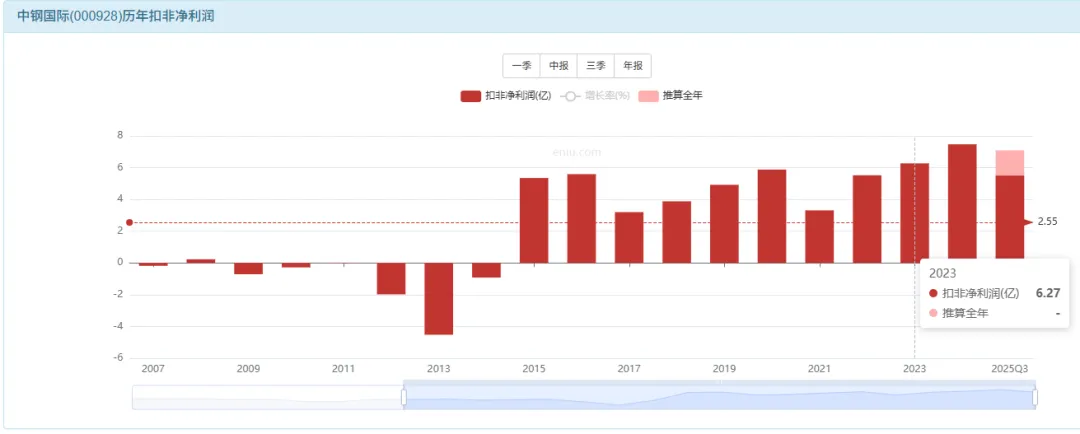Select the 2016 profit bar
Viewport: 1080px width, 434px height.
tap(581, 218)
